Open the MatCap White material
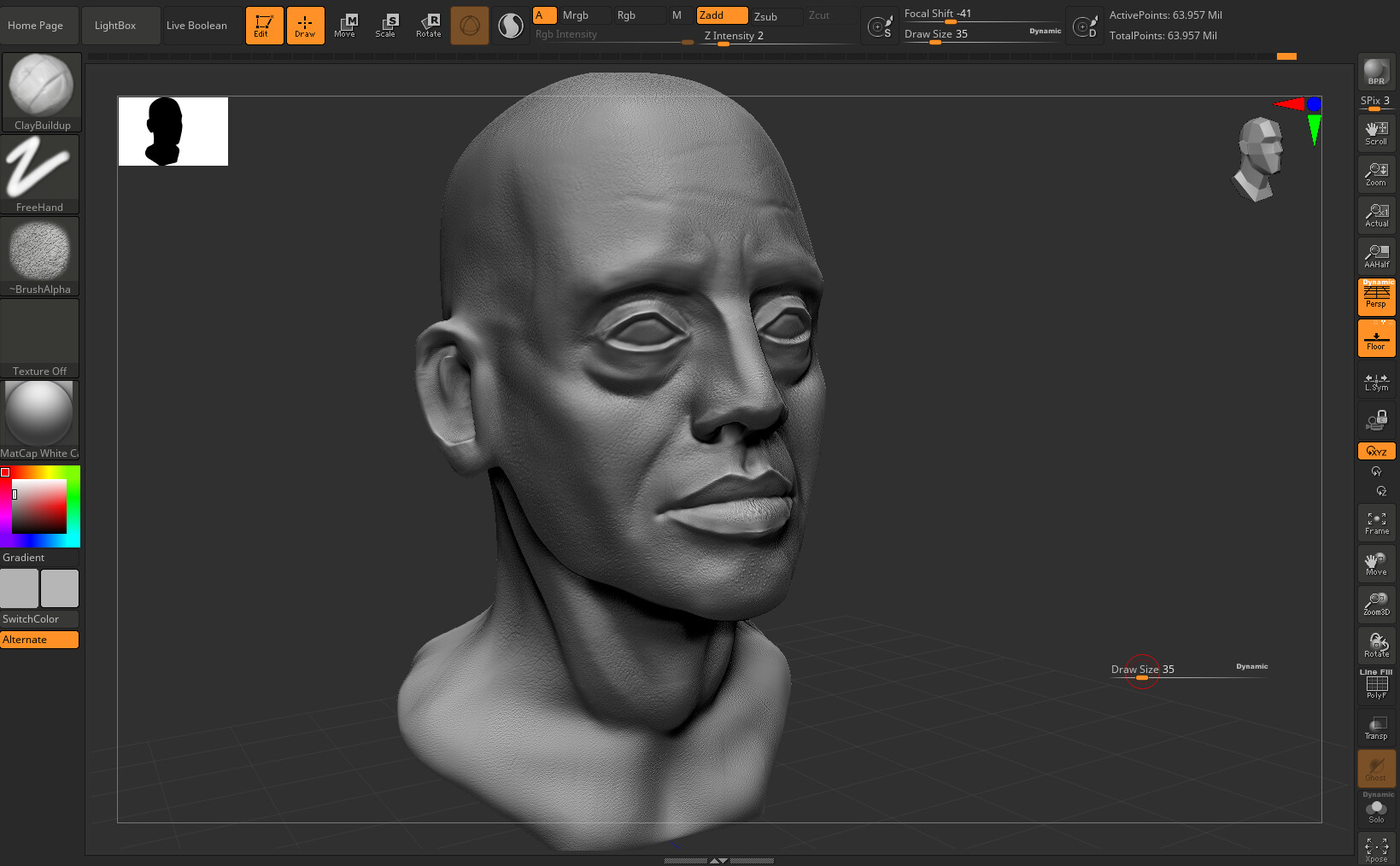The height and width of the screenshot is (866, 1400). [39, 414]
